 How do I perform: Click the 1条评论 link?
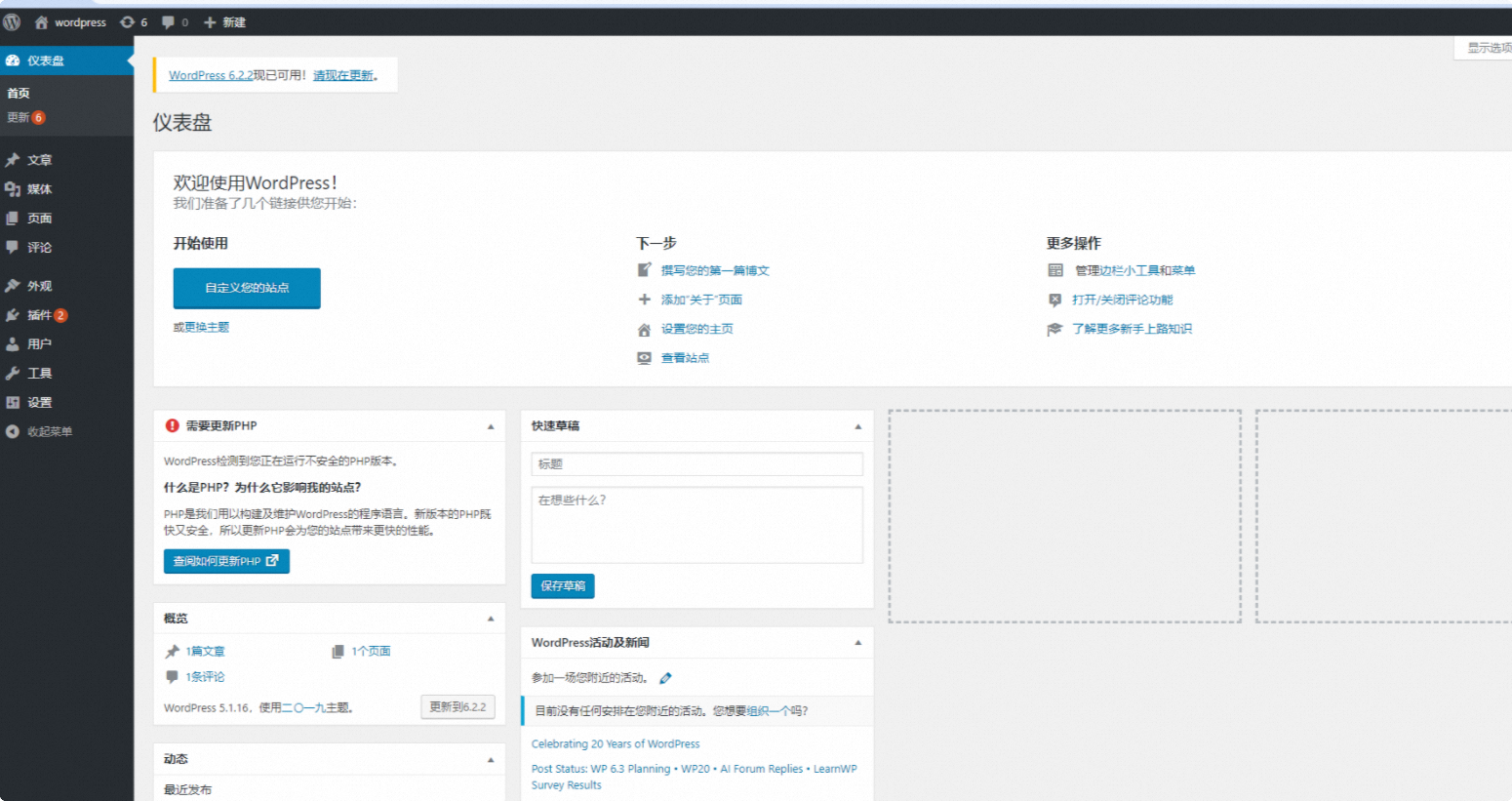205,676
